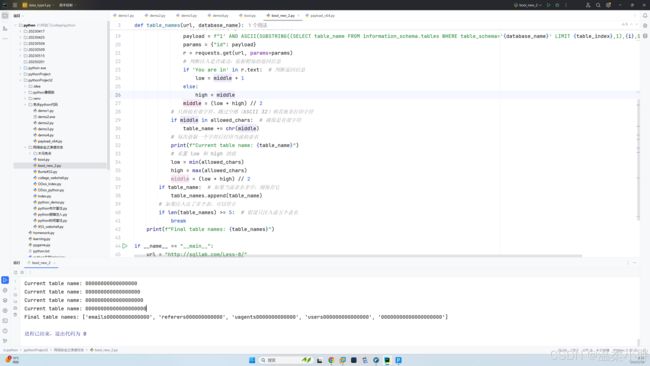The width and height of the screenshot is (650, 366).
Task: Open Python Packages tool window icon
Action: [x=5, y=300]
